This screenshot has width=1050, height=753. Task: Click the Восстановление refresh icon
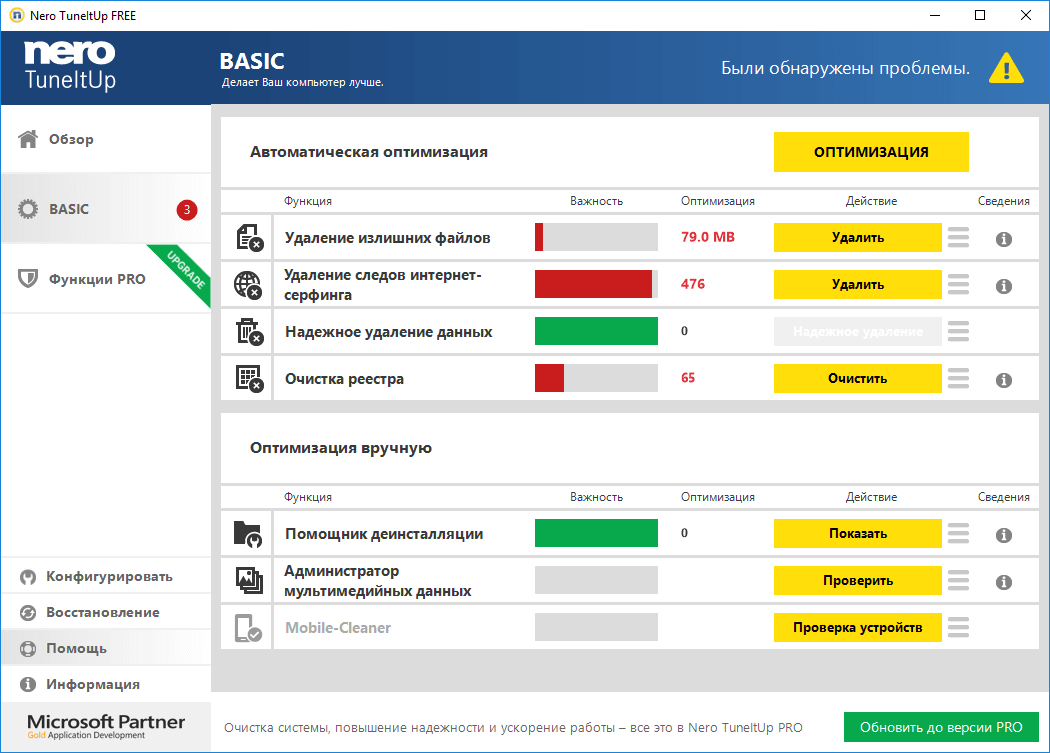pyautogui.click(x=27, y=613)
